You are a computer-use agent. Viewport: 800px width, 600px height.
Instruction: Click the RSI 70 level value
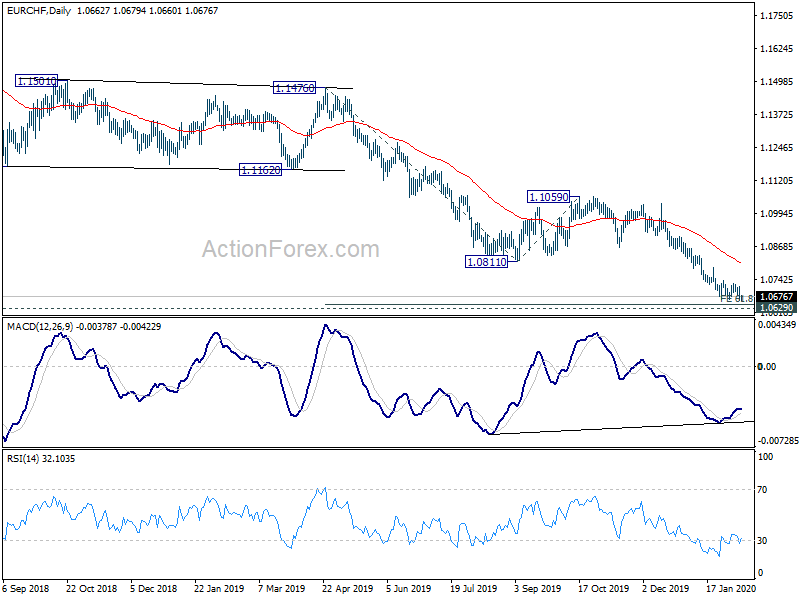pos(762,490)
